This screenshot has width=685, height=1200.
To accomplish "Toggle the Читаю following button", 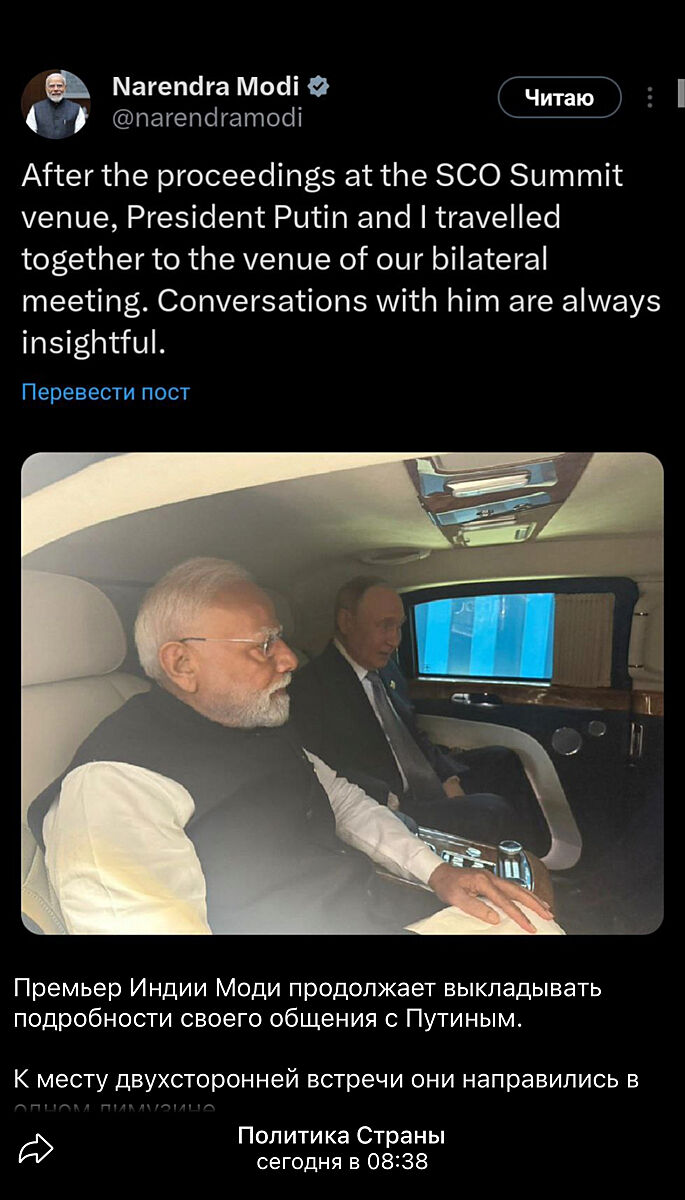I will coord(560,97).
